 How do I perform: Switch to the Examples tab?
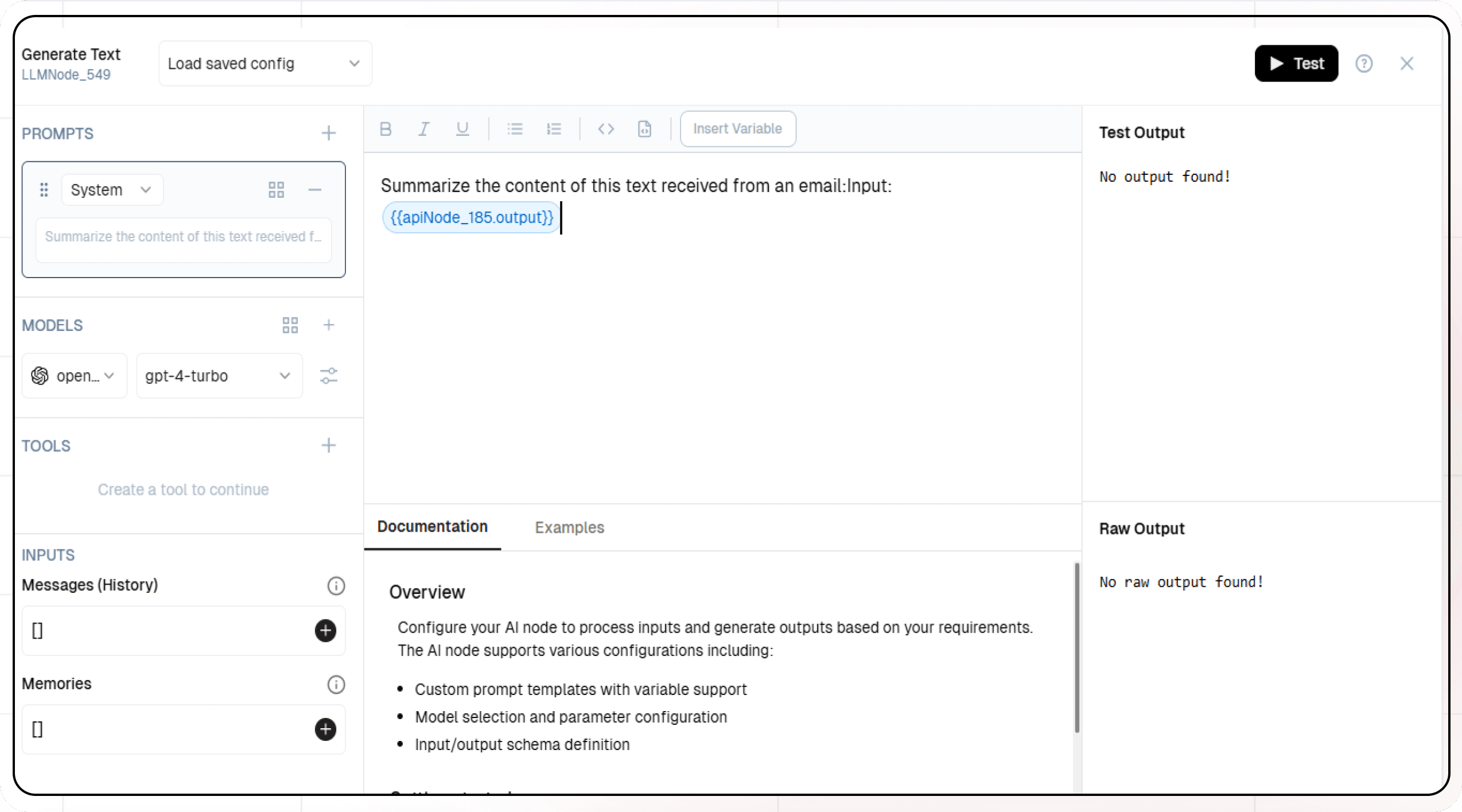(569, 528)
